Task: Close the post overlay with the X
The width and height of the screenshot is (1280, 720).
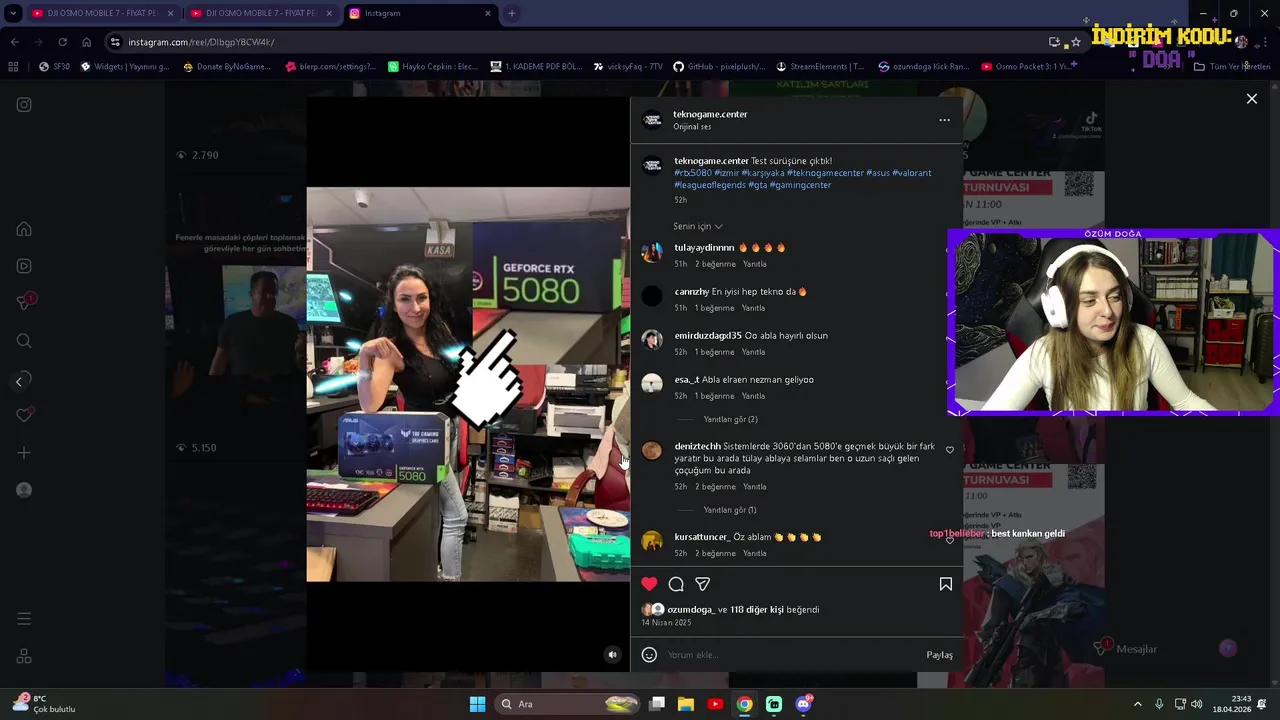Action: (x=1251, y=99)
